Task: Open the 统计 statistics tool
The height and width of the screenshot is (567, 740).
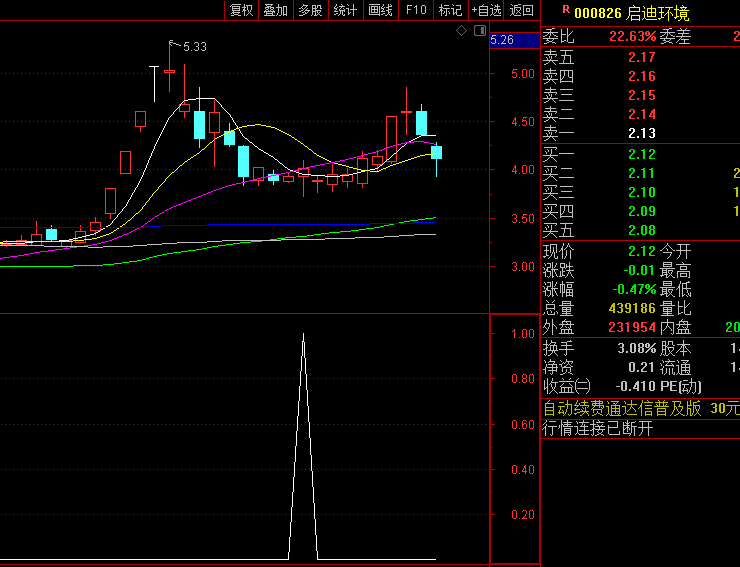Action: 345,10
